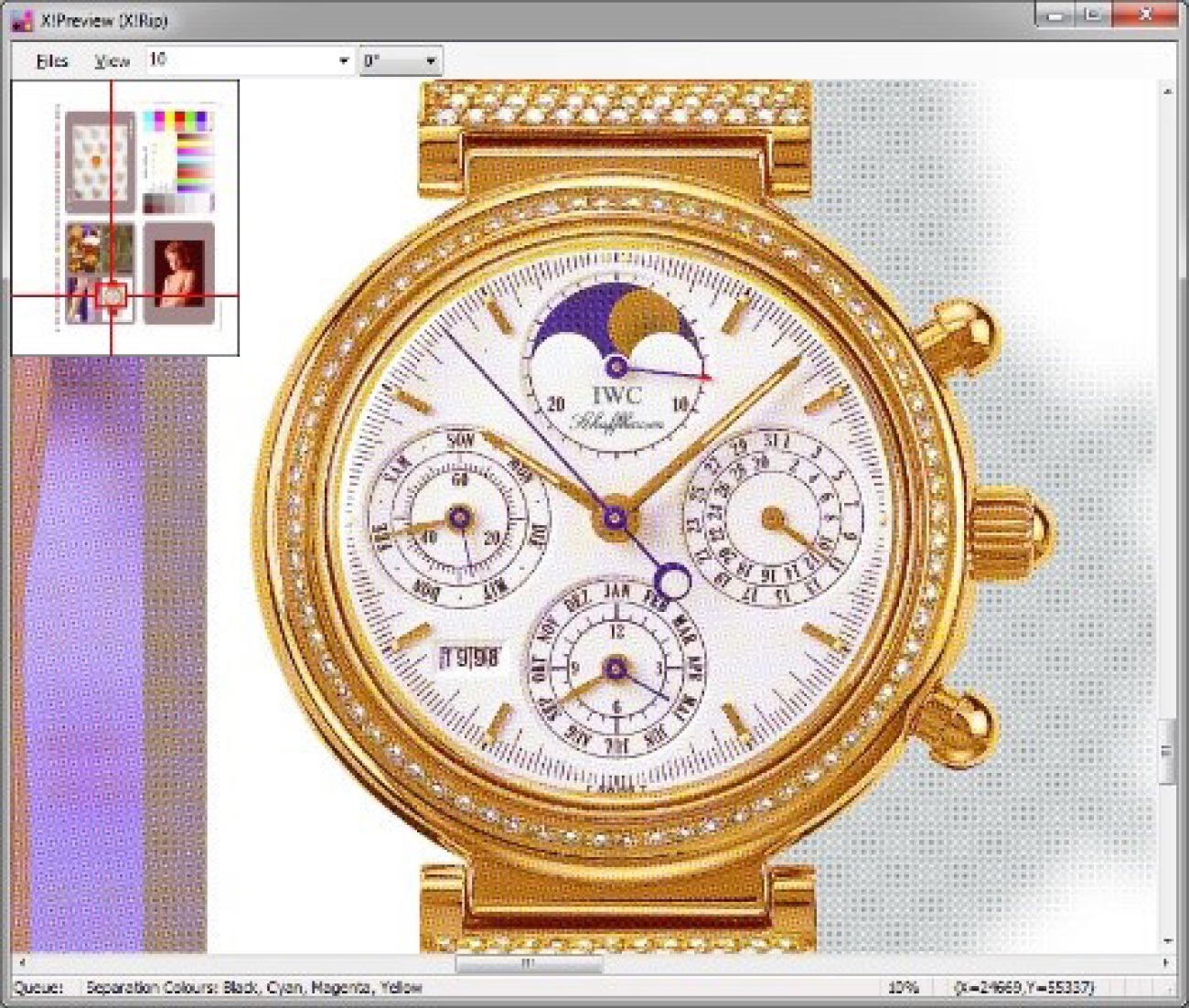This screenshot has width=1189, height=1008.
Task: Maximize the X!Preview window
Action: (1093, 16)
